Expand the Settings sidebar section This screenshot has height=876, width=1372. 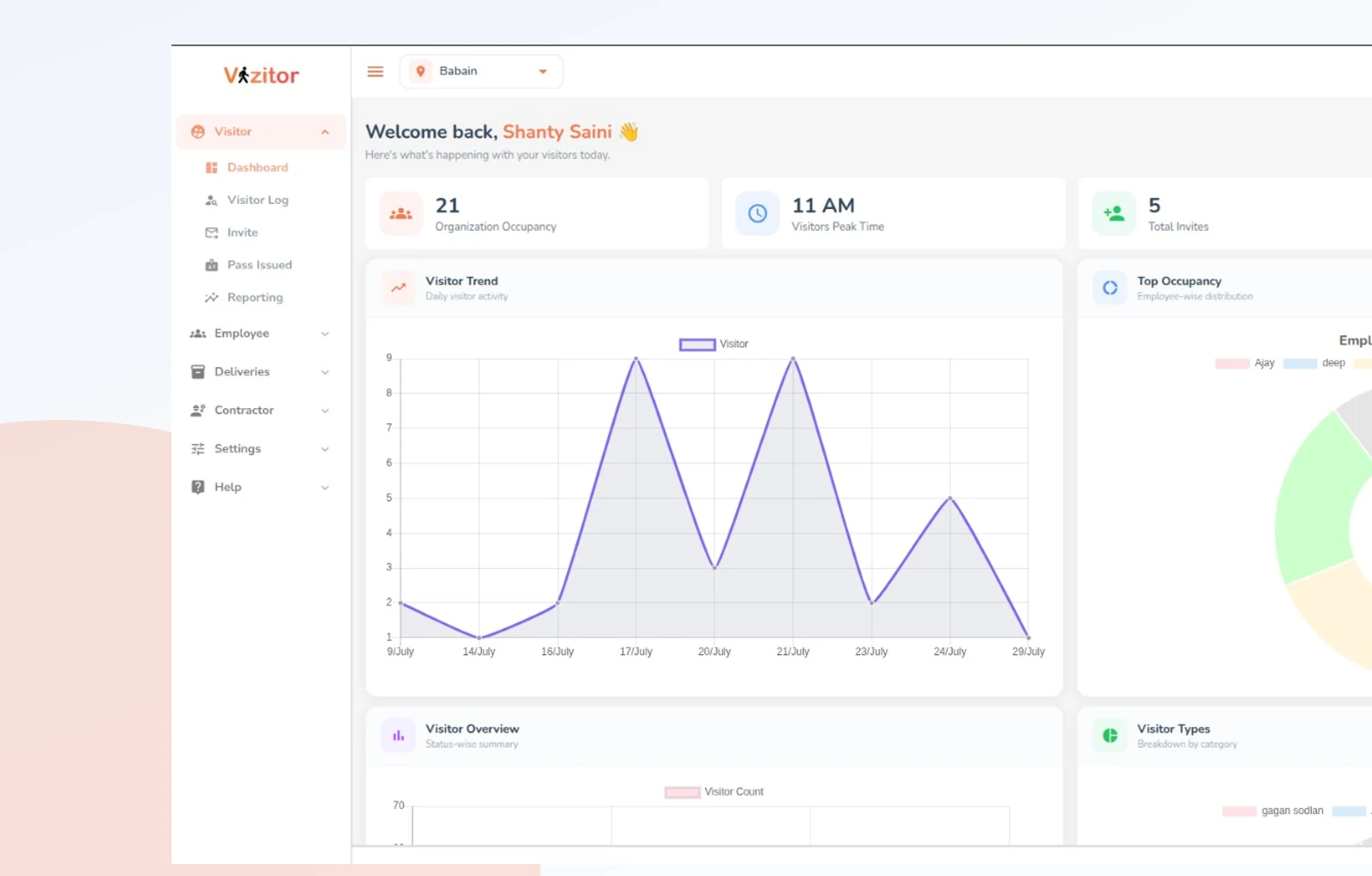point(261,449)
